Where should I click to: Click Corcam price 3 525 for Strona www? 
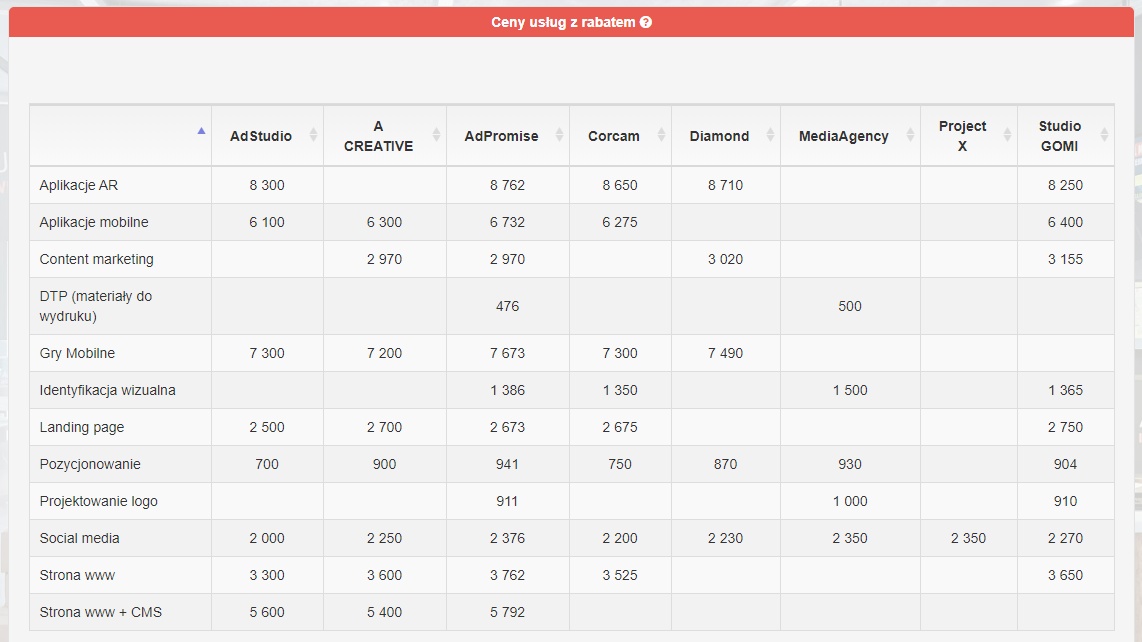(620, 576)
